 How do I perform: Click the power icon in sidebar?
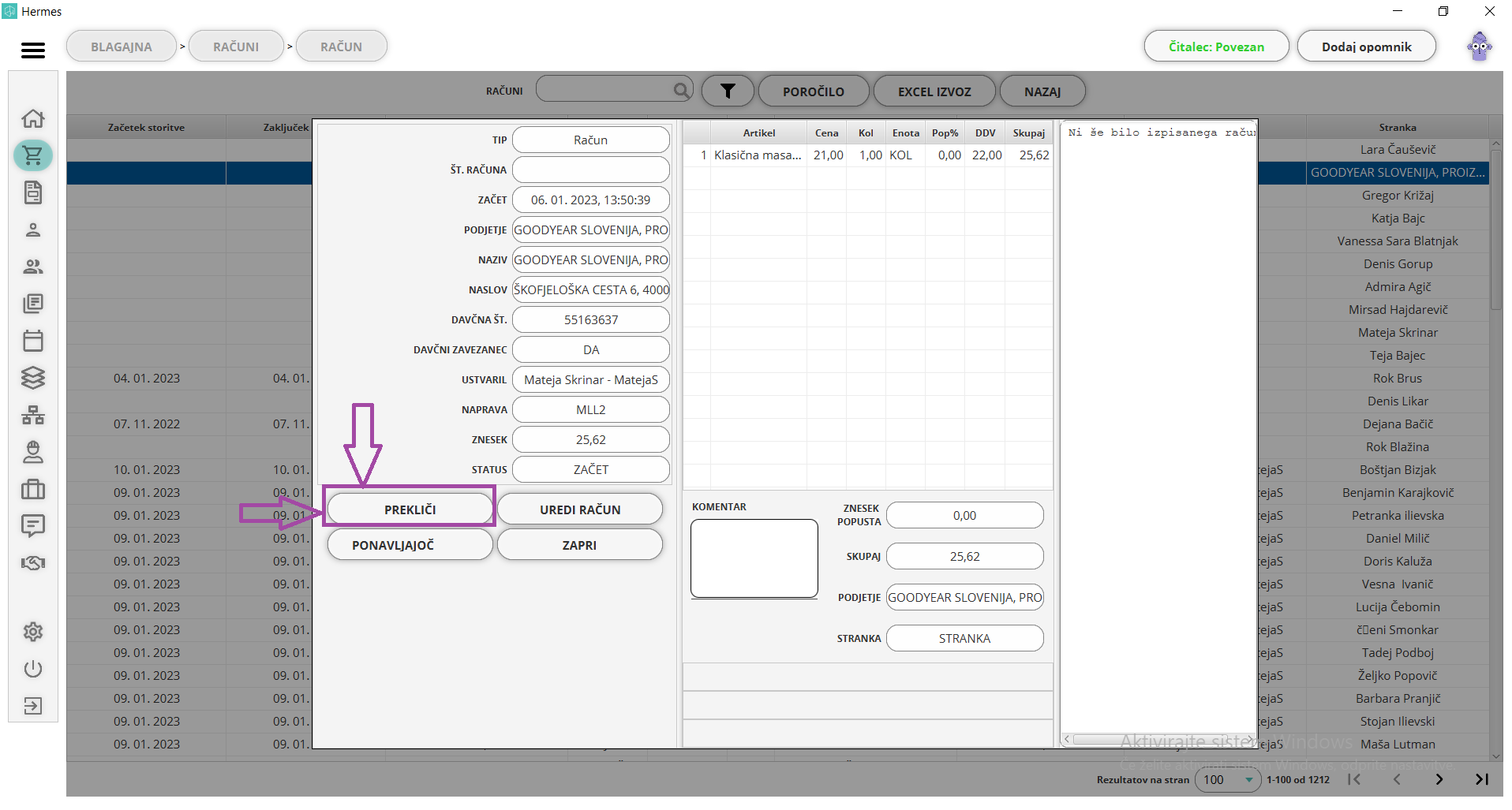pyautogui.click(x=33, y=669)
